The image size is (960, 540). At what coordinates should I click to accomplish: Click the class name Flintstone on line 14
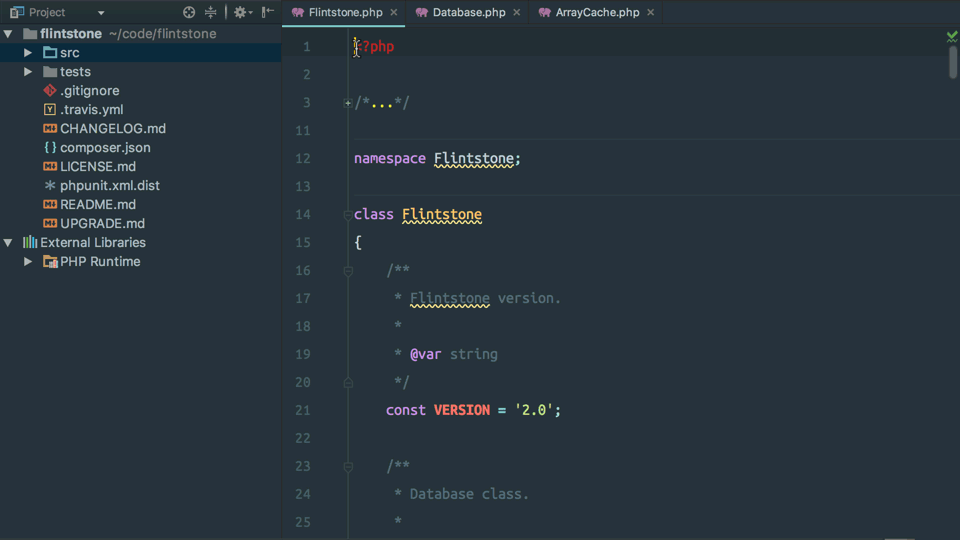pyautogui.click(x=441, y=214)
